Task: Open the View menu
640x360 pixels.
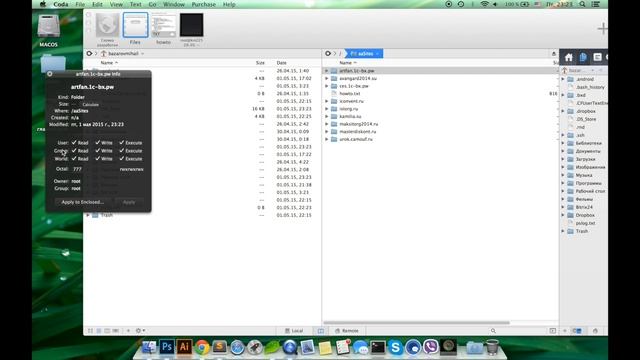Action: click(116, 4)
